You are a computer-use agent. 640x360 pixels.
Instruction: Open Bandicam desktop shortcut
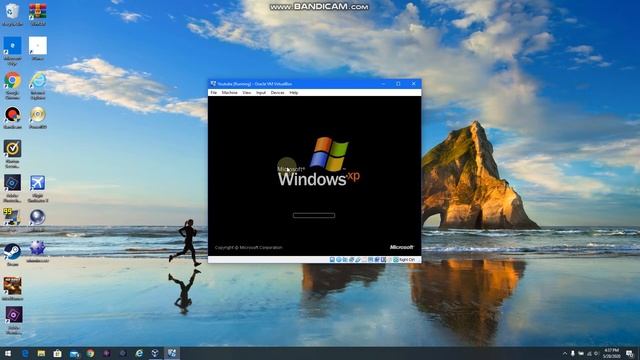tap(12, 118)
